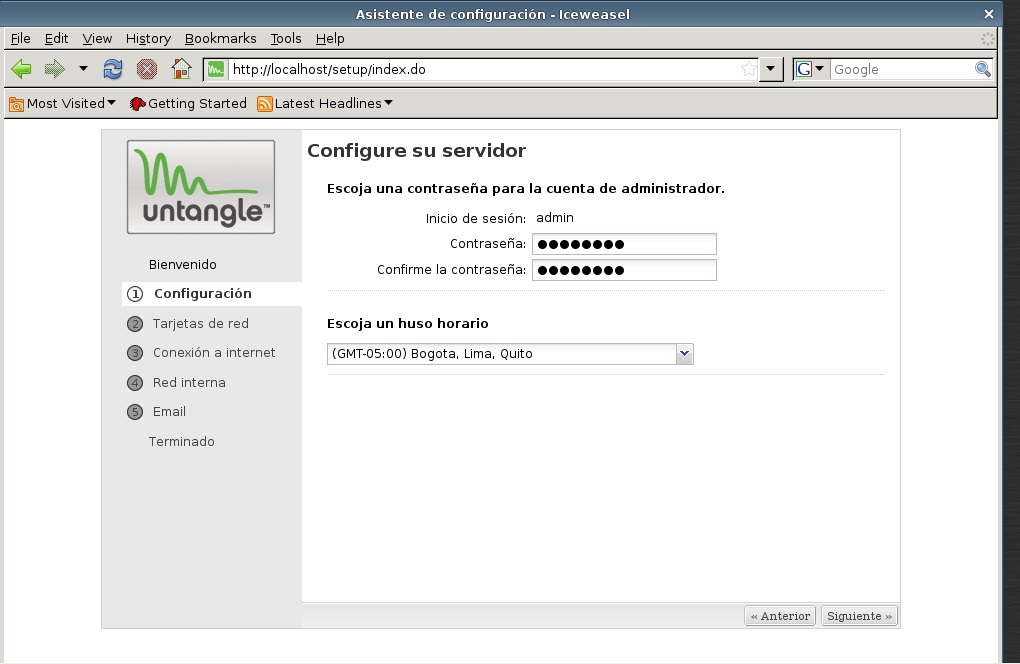Open the Tools menu
1020x664 pixels.
[x=286, y=38]
